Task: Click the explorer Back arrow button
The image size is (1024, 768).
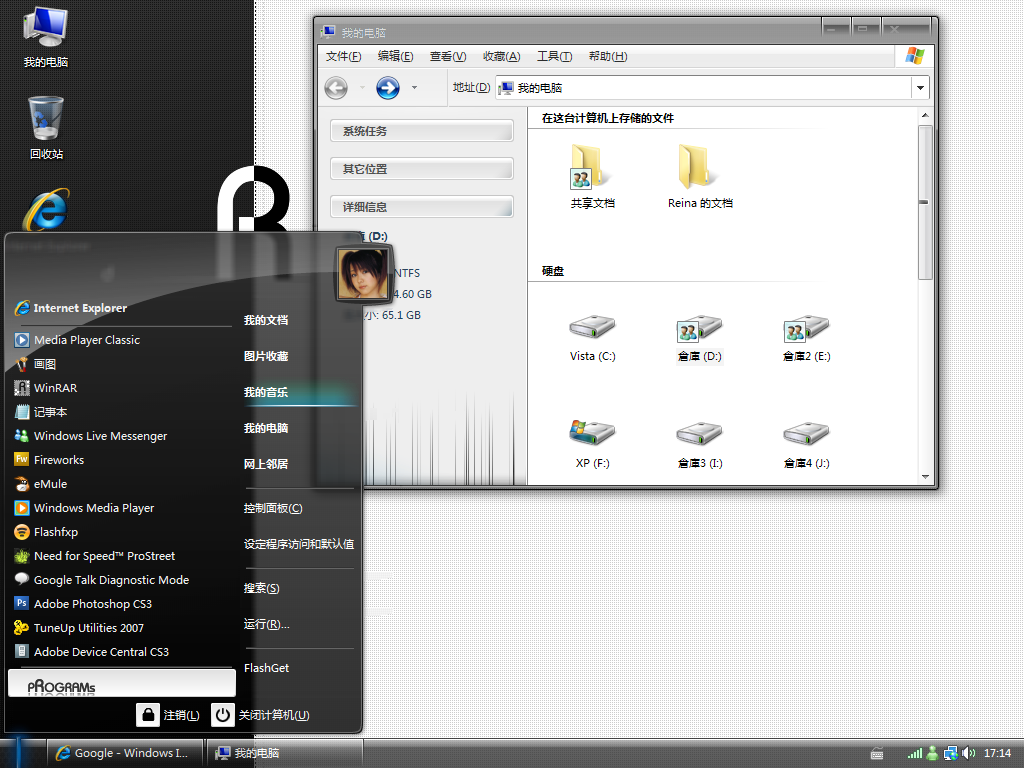Action: point(336,88)
